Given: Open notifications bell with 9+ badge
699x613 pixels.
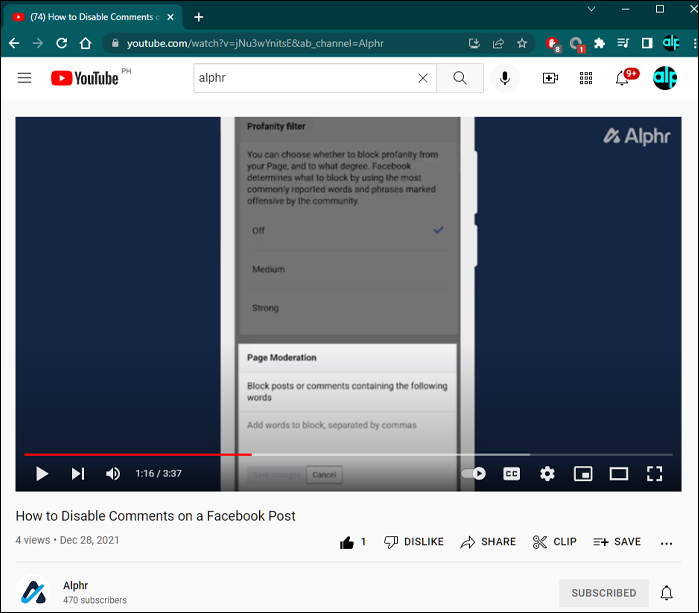Looking at the screenshot, I should [x=625, y=77].
